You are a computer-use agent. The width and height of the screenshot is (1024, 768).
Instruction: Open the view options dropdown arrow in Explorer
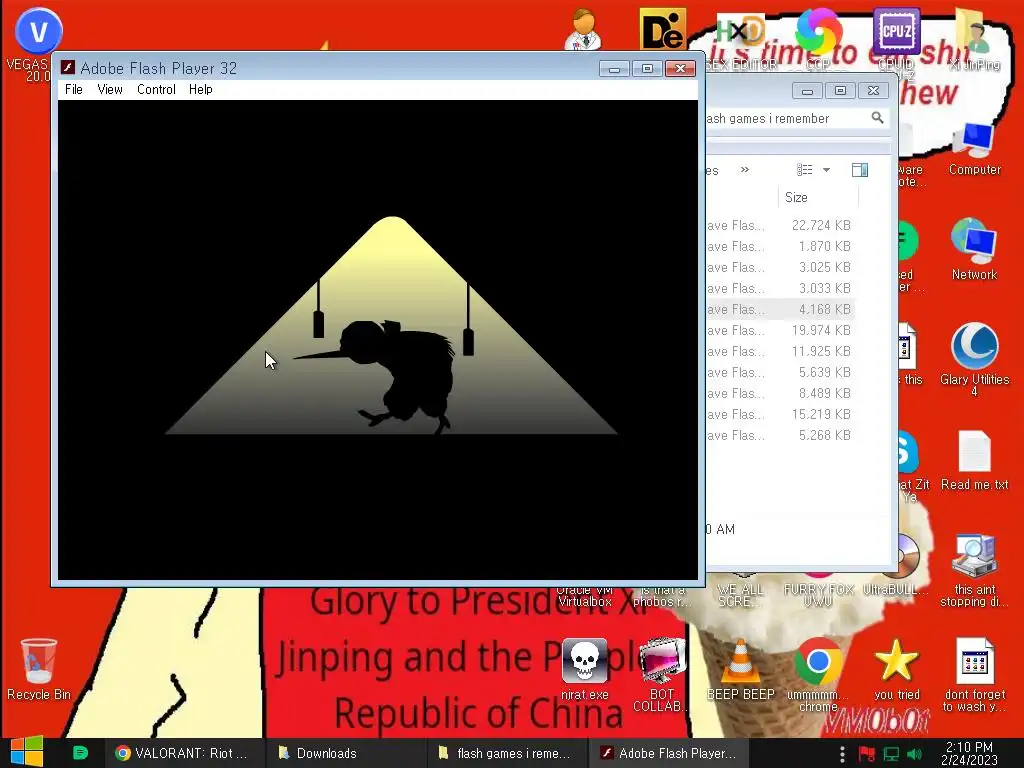click(826, 170)
